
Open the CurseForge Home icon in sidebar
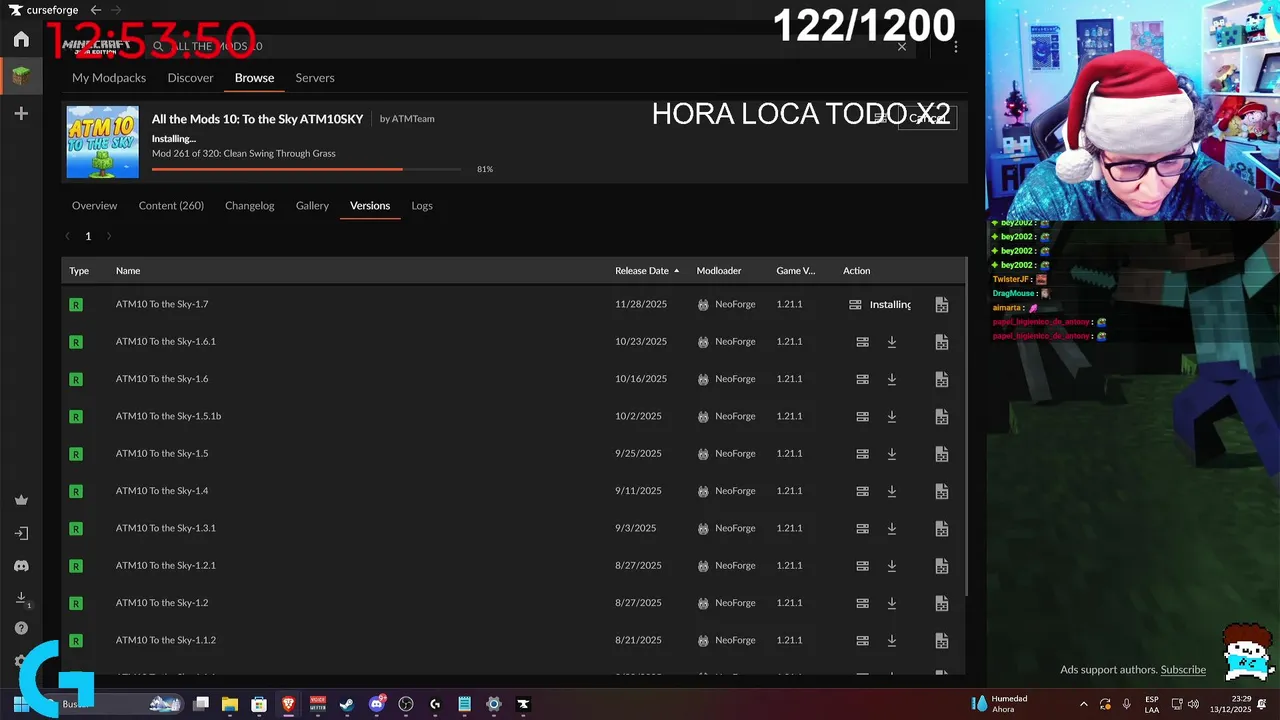point(21,40)
